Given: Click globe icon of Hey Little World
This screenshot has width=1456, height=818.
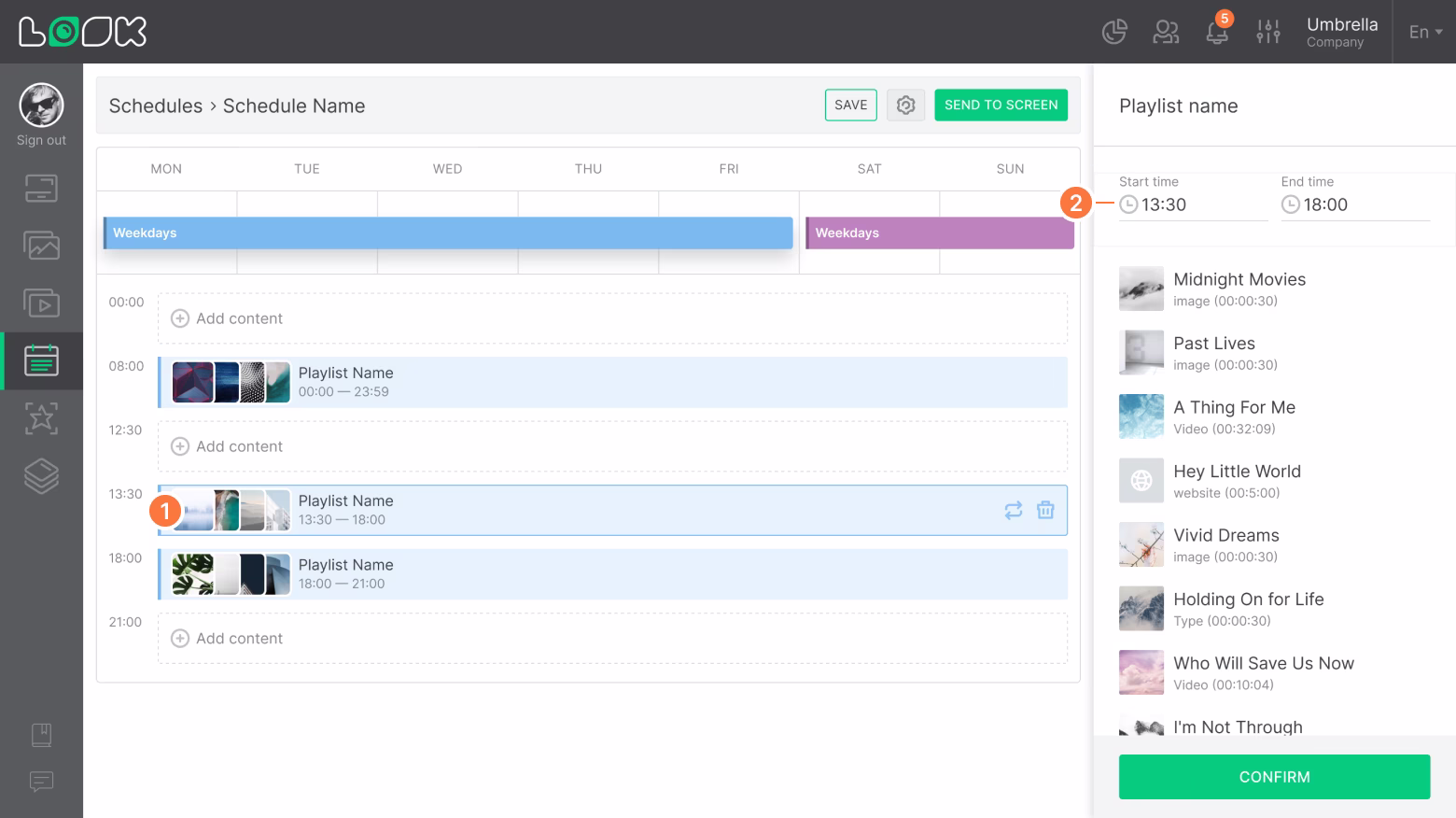Looking at the screenshot, I should coord(1141,481).
